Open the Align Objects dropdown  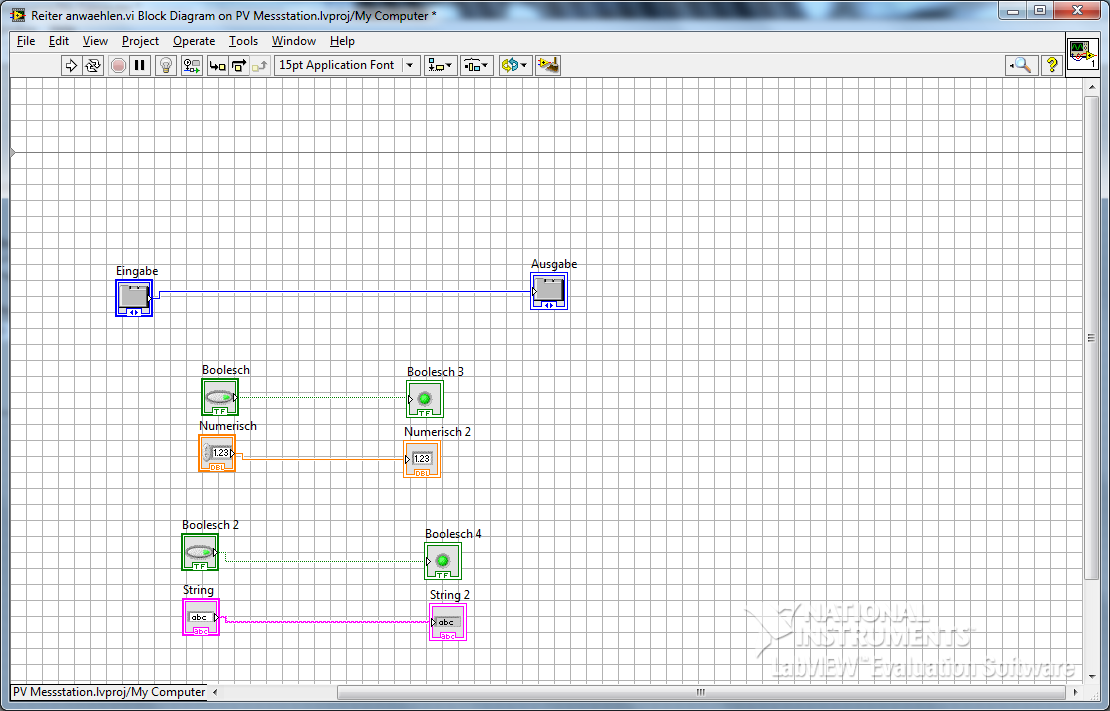pyautogui.click(x=440, y=66)
